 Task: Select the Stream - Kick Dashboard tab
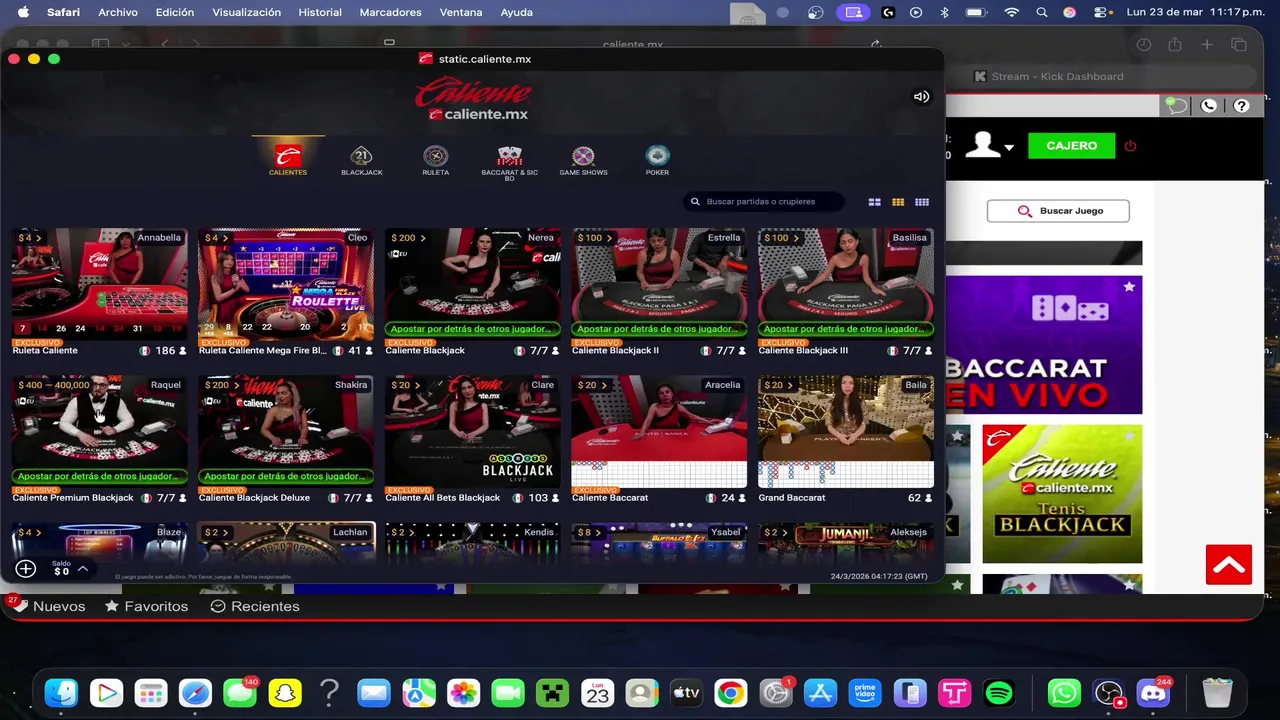tap(1048, 76)
